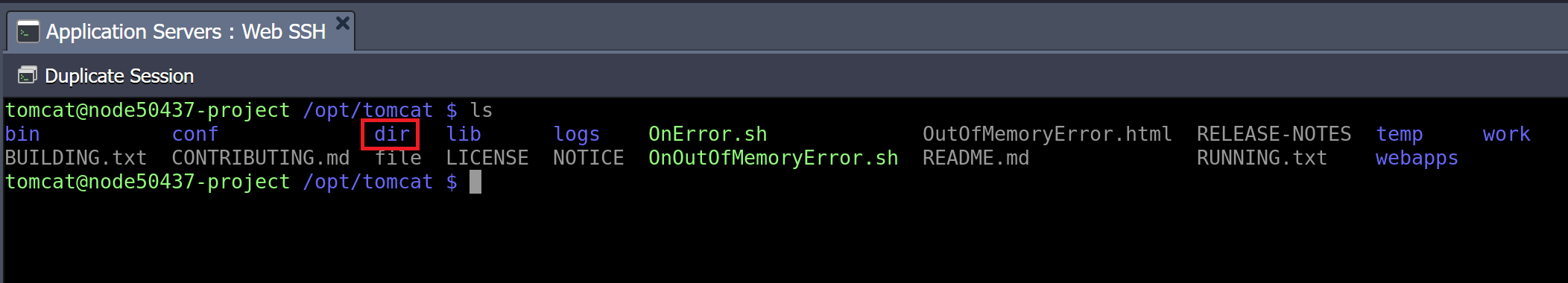Screen dimensions: 1568x283
Task: Click OnError.sh script name
Action: [x=708, y=134]
